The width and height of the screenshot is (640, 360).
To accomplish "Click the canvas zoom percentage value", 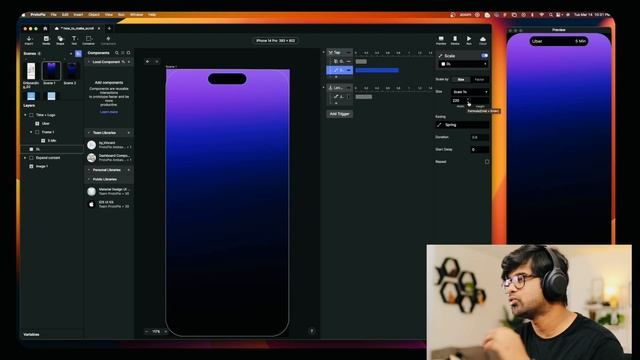I will (x=156, y=331).
